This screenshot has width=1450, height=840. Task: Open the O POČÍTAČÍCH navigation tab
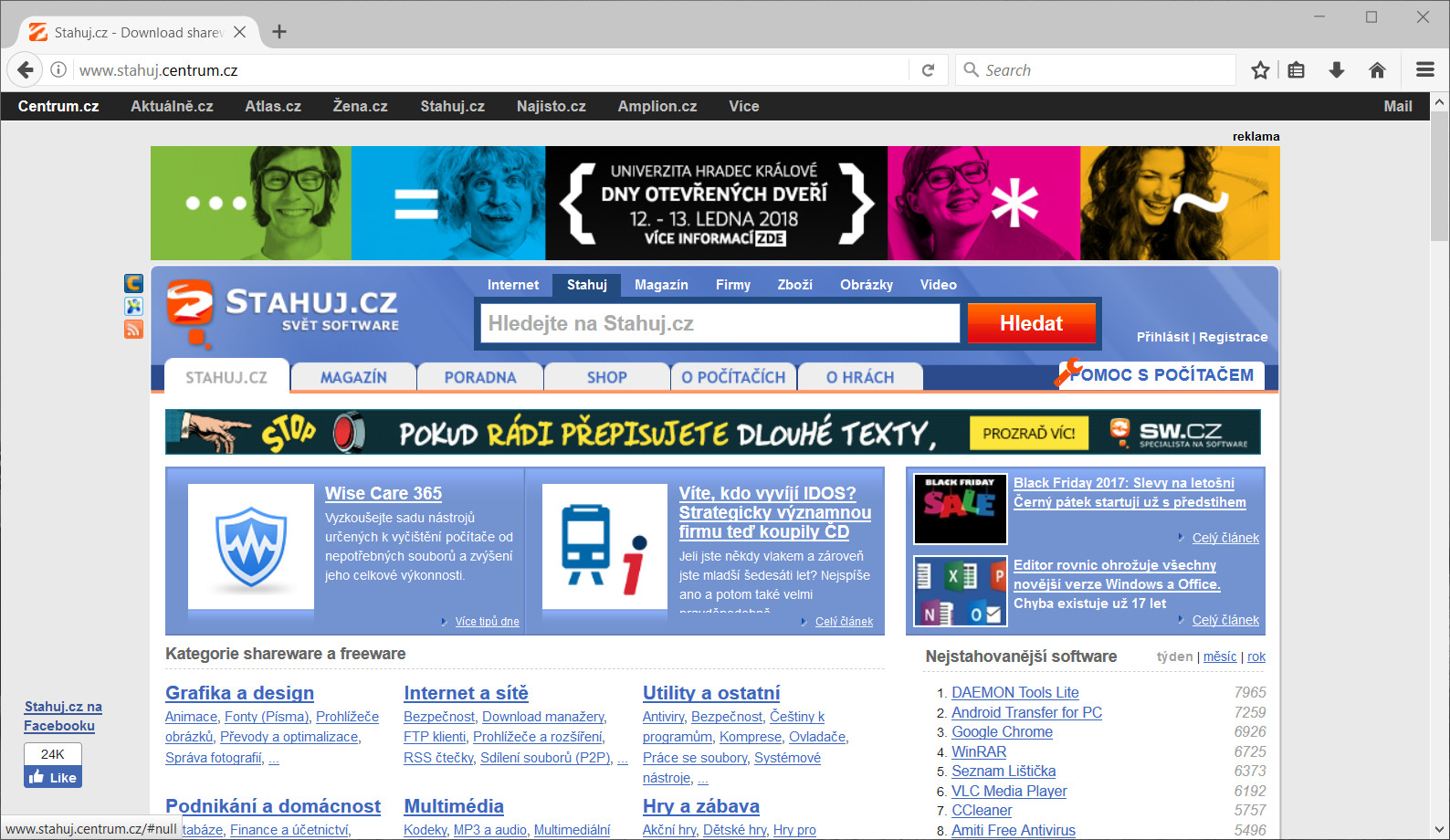(x=733, y=377)
